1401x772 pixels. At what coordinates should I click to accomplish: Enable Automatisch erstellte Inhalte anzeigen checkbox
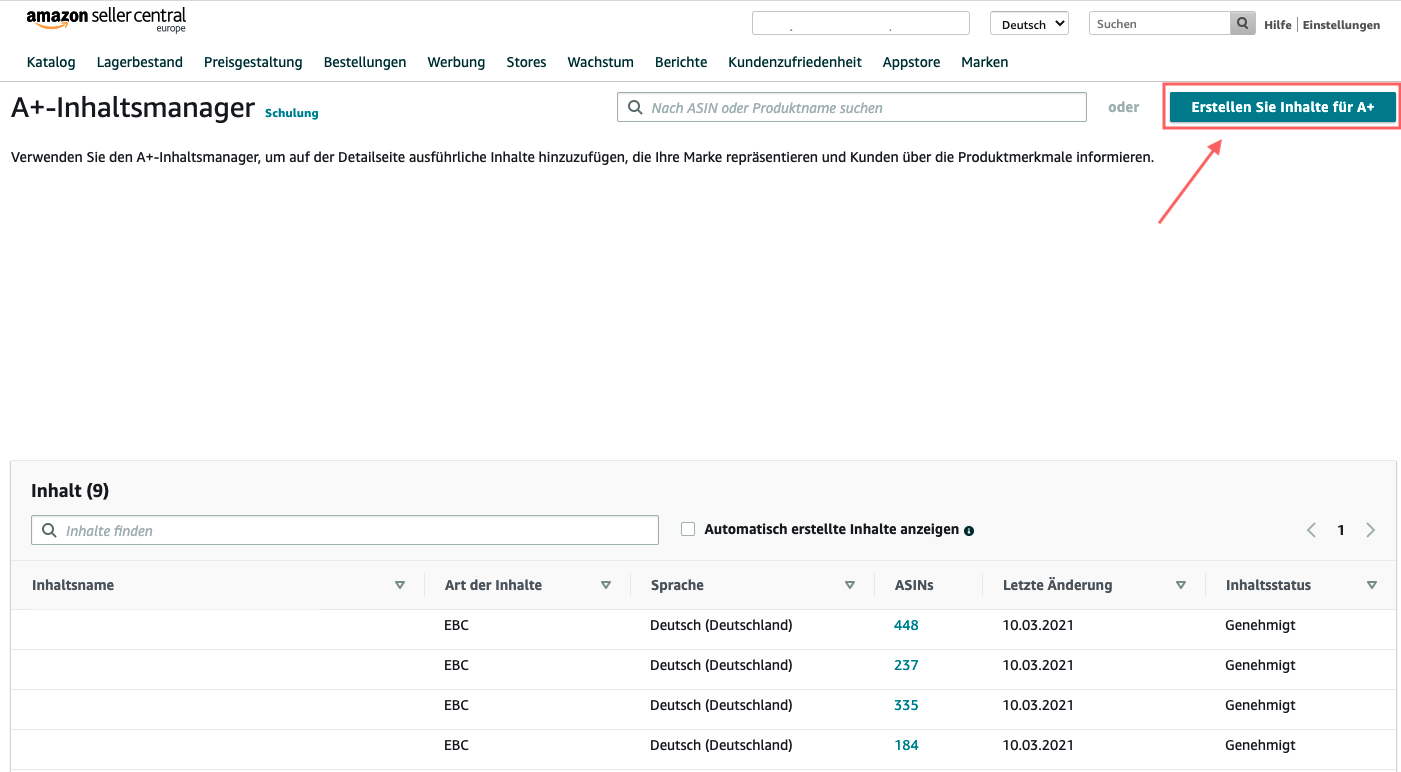coord(688,529)
